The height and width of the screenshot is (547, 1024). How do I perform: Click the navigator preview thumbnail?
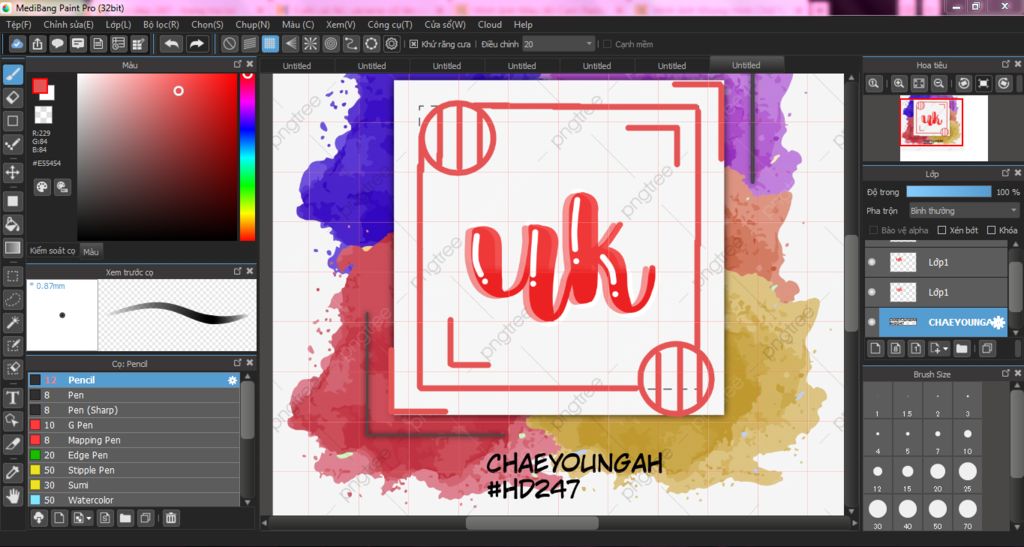click(x=943, y=128)
